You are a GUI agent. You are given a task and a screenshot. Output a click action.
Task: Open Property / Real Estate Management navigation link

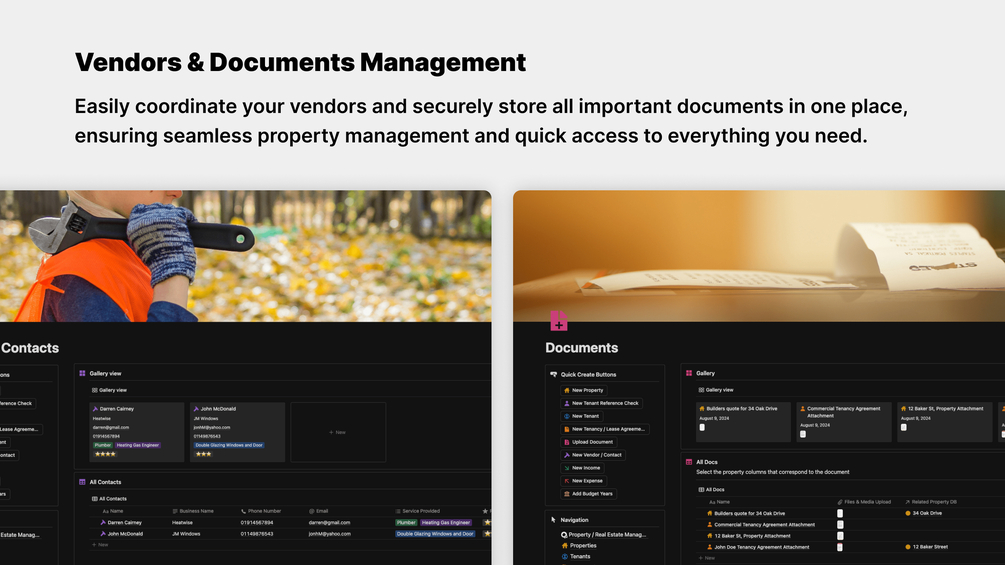tap(604, 534)
